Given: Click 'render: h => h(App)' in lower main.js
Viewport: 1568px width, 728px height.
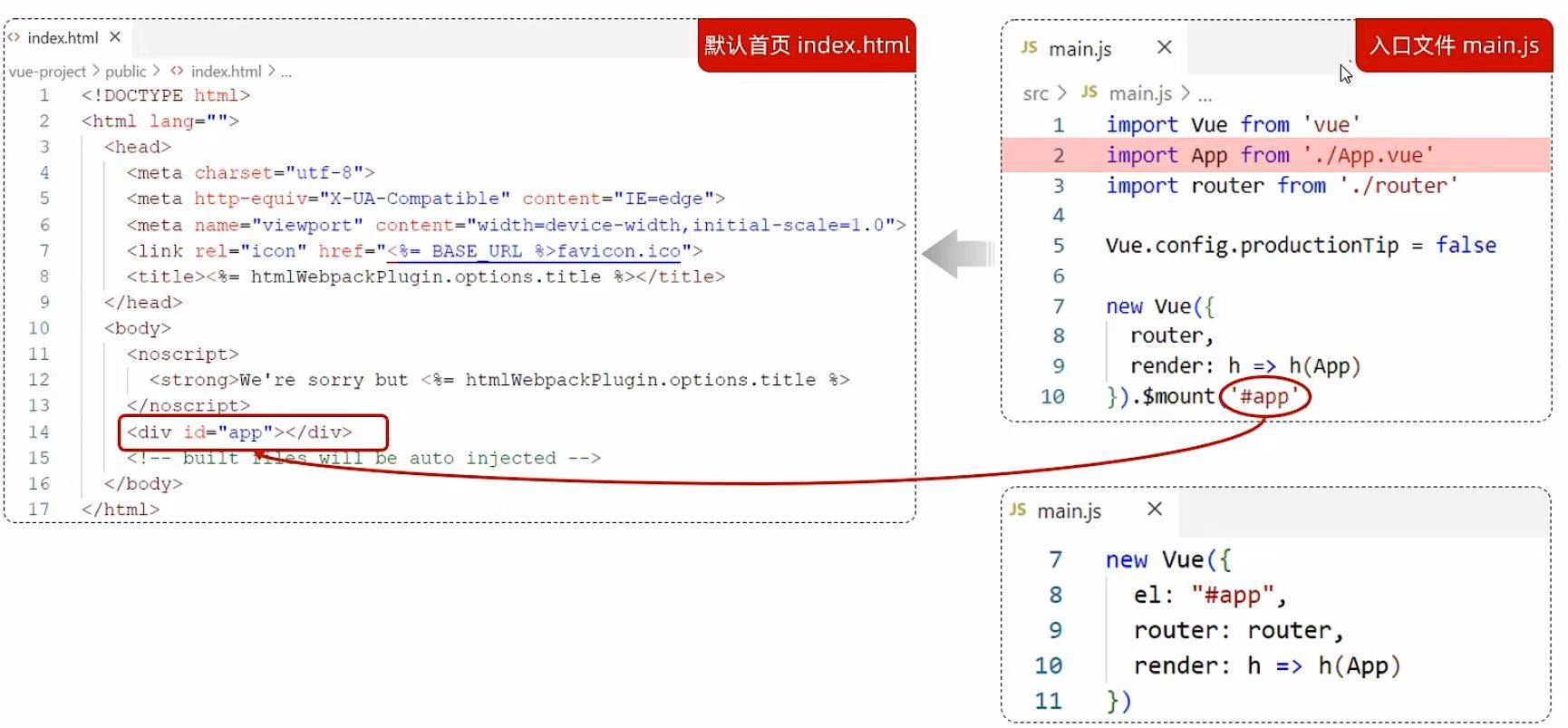Looking at the screenshot, I should pos(1267,665).
